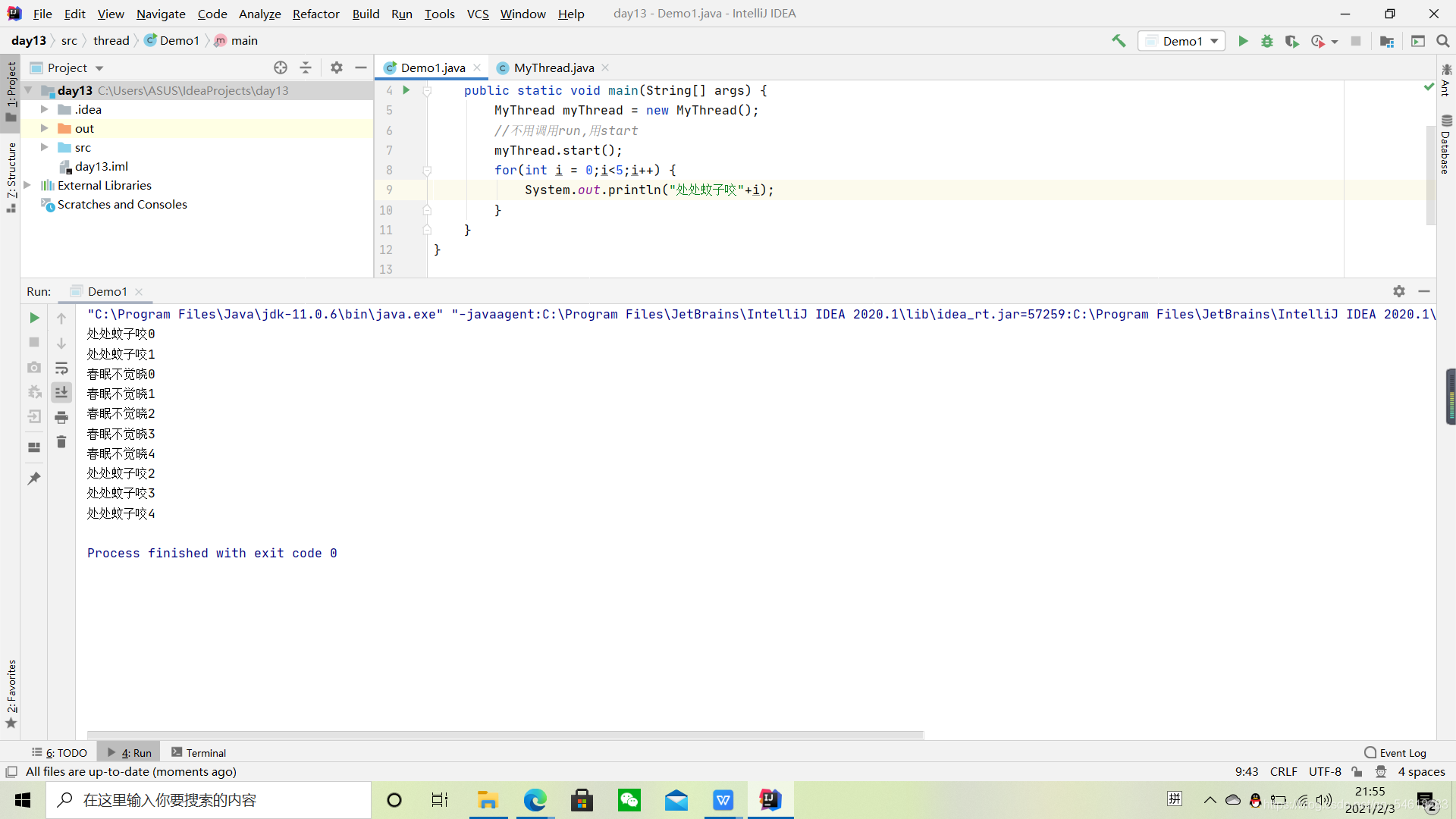Open Run panel settings gear
1456x819 pixels.
pos(1399,291)
